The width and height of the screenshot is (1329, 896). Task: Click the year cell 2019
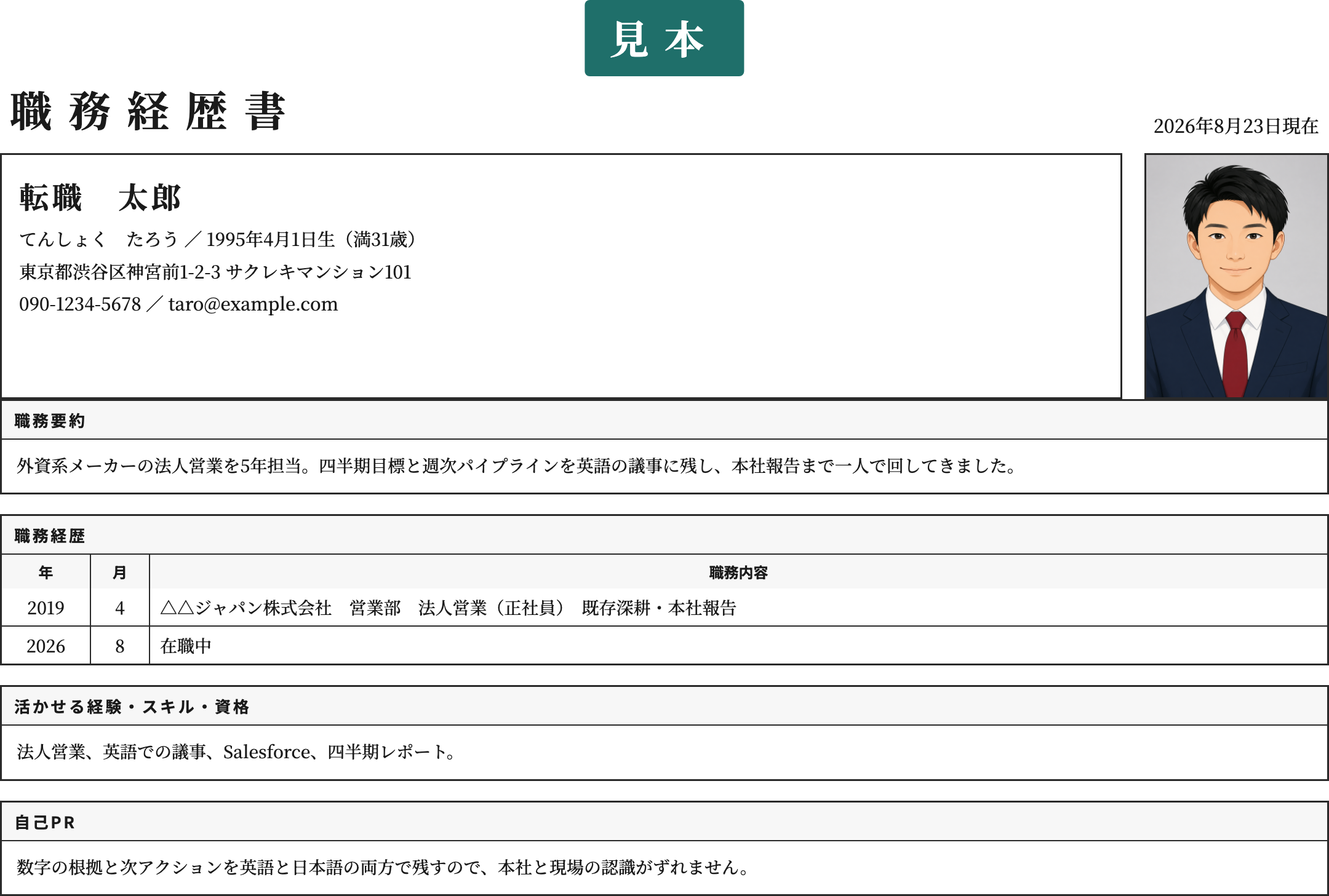pos(46,608)
